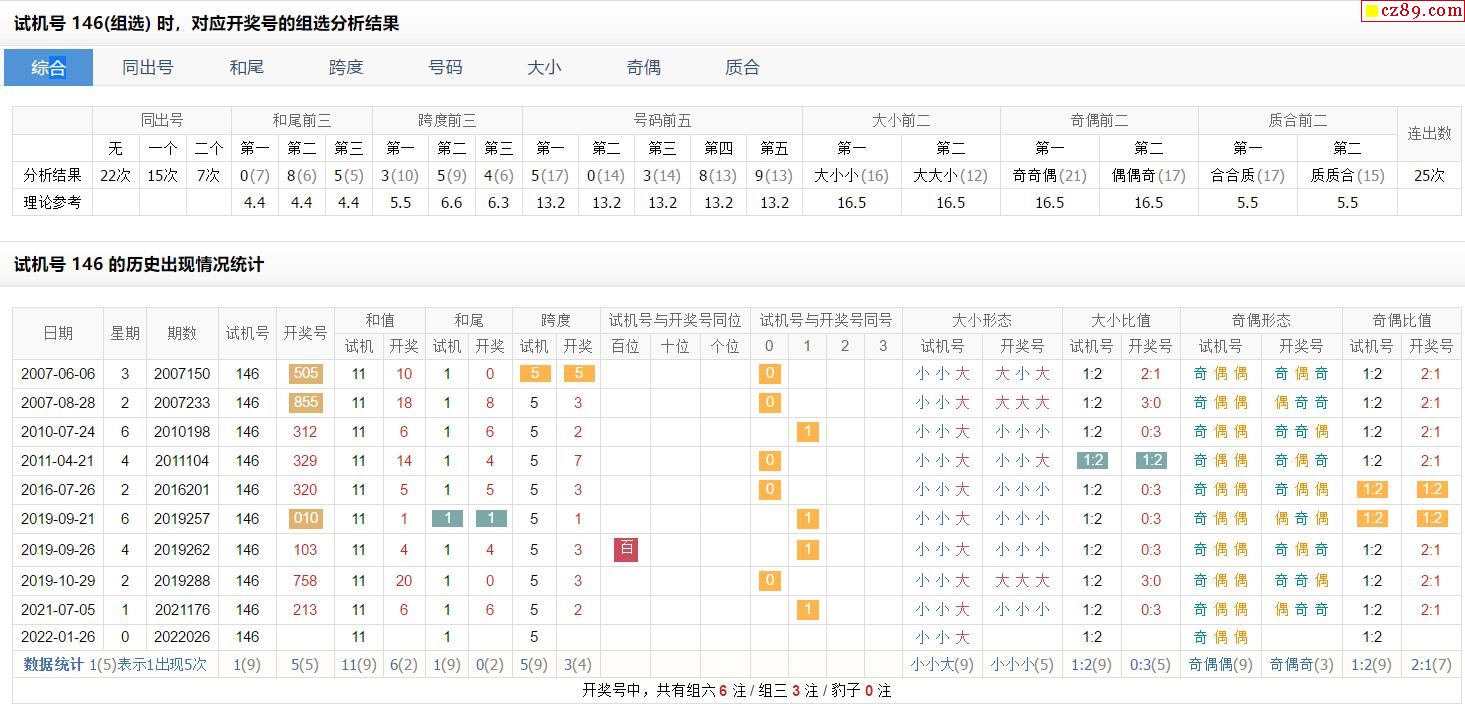Click the 25次 consecutive count cell
Image resolution: width=1465 pixels, height=708 pixels.
tap(1429, 175)
